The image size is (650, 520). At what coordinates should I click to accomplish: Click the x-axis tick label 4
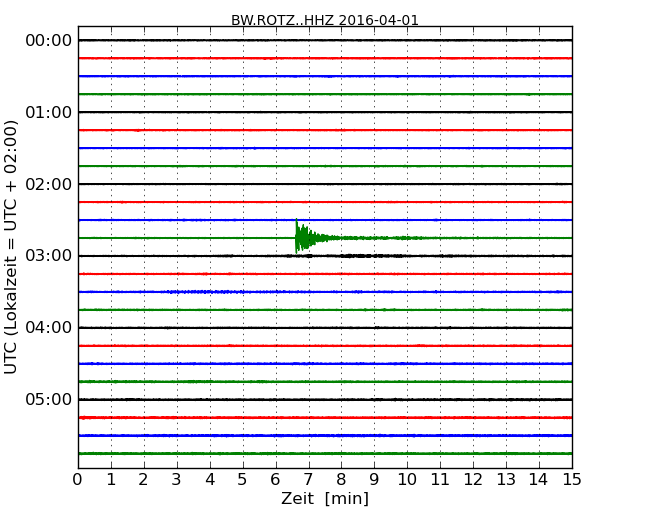[x=210, y=480]
